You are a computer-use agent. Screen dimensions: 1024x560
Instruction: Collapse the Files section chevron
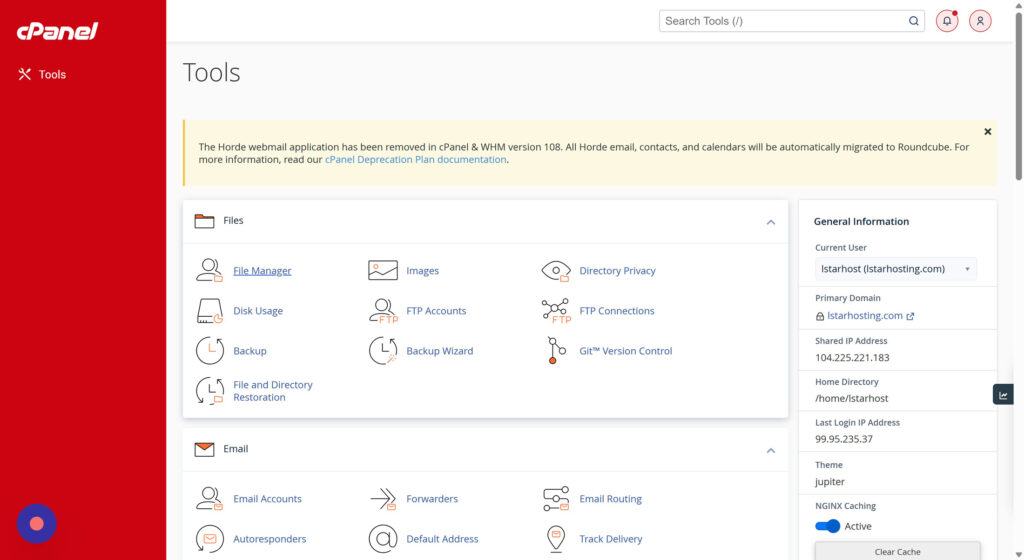tap(771, 222)
